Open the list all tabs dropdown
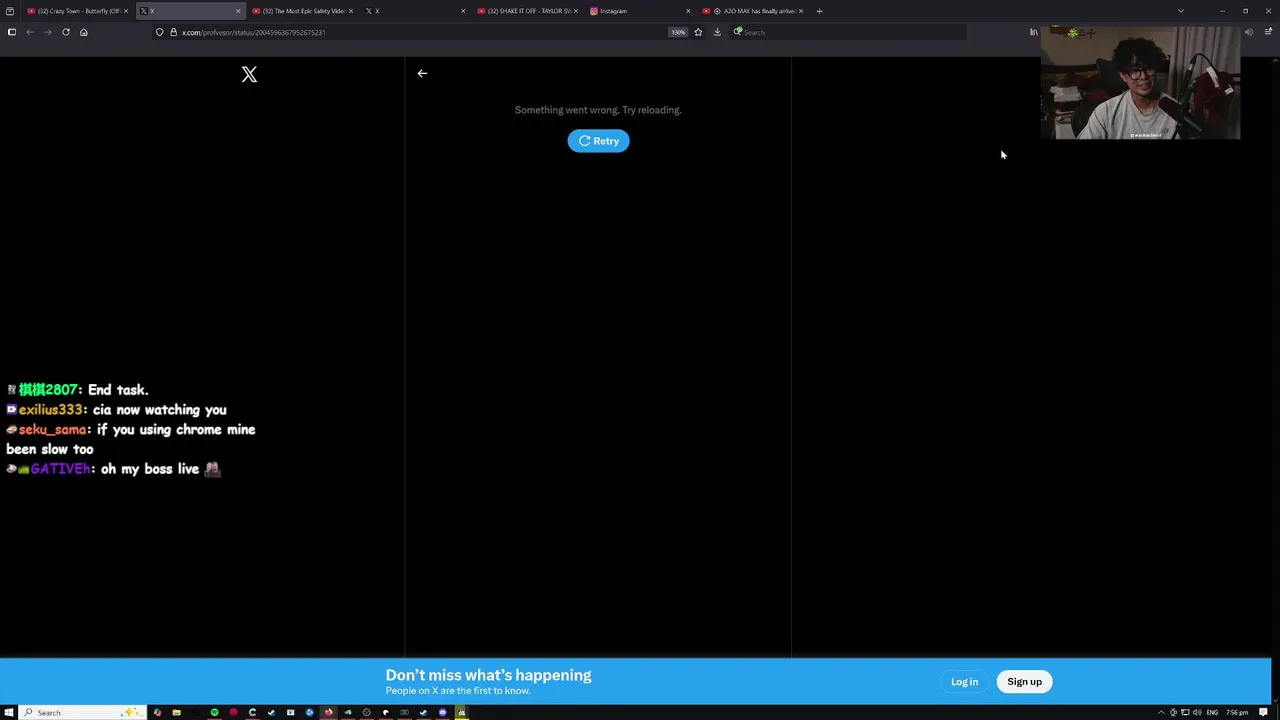Screen dimensions: 1280x720 click(x=1181, y=11)
